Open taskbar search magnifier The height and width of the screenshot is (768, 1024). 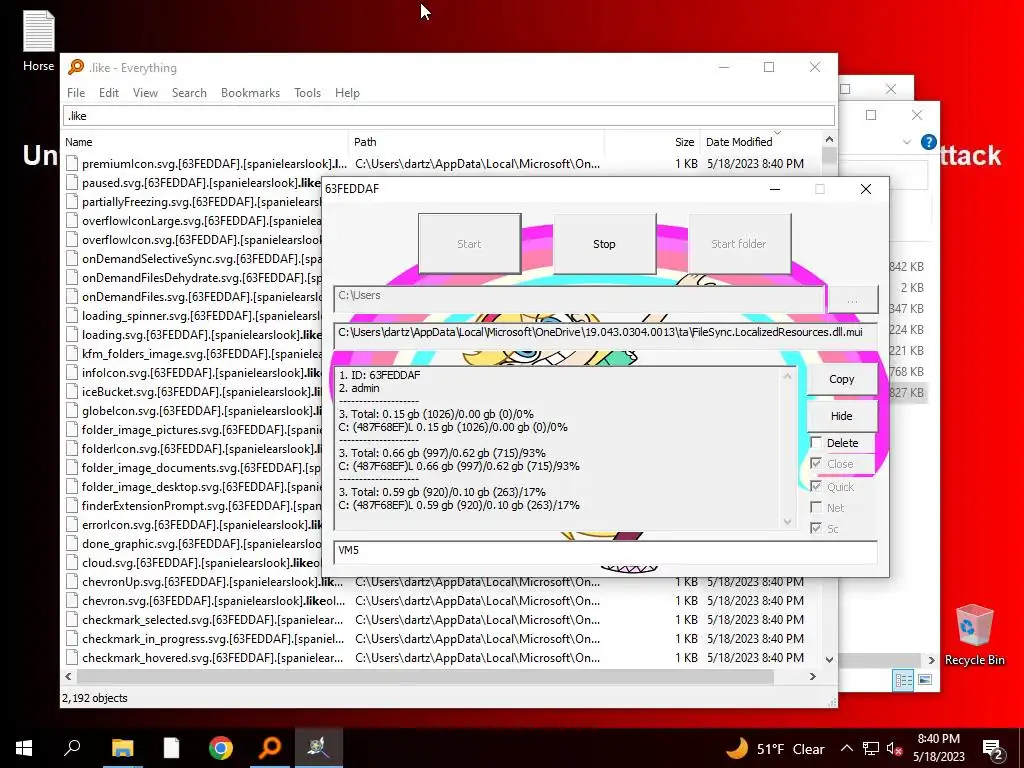[x=72, y=748]
